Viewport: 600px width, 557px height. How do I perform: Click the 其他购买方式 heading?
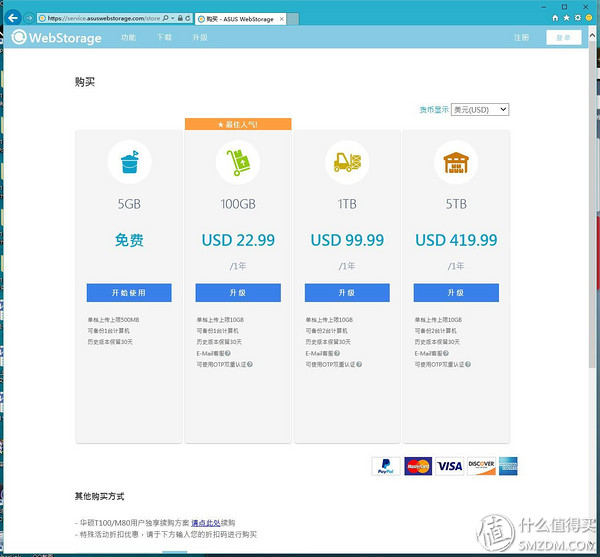[x=99, y=497]
